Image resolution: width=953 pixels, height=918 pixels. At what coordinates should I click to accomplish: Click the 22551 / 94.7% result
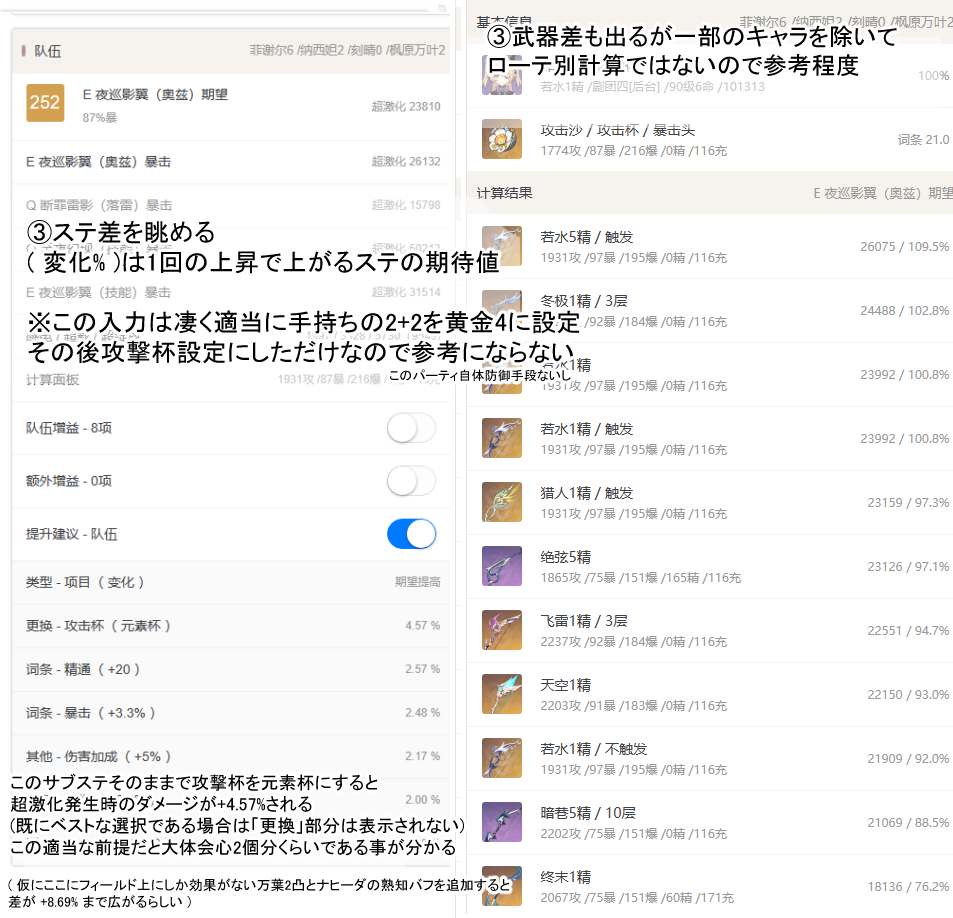pyautogui.click(x=908, y=631)
